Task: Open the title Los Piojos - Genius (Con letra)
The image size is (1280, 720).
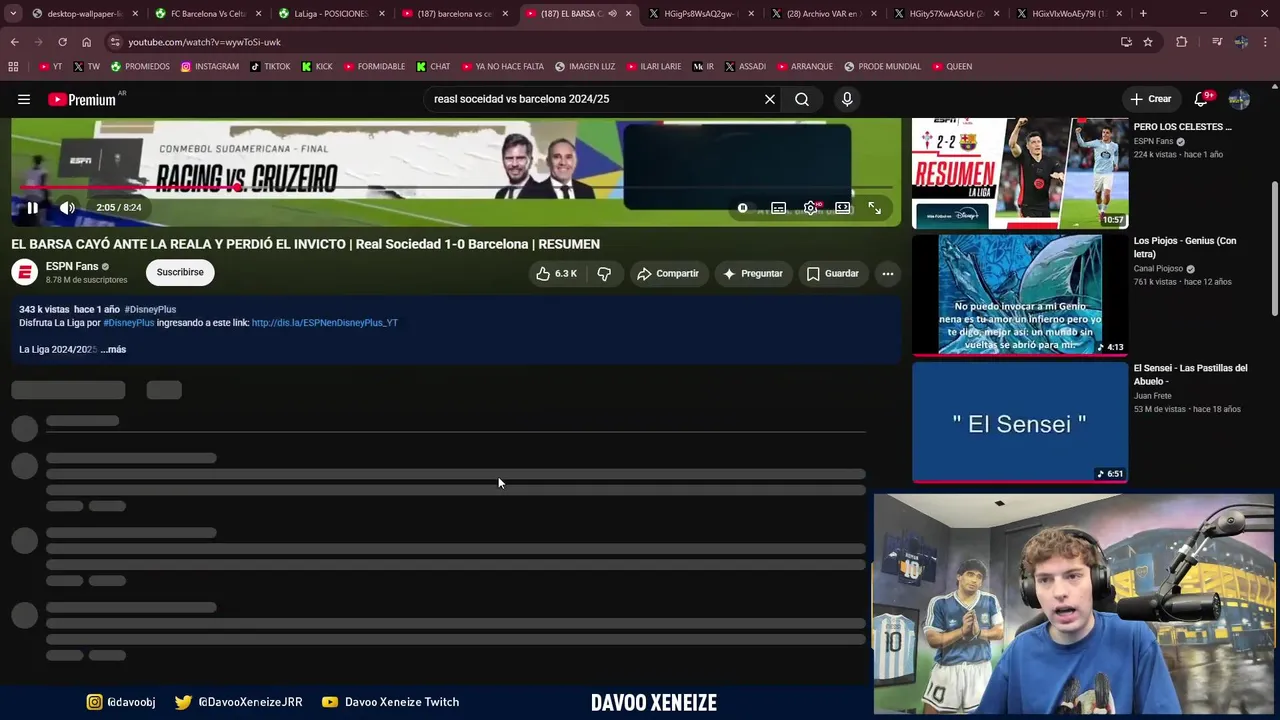Action: click(x=1185, y=247)
